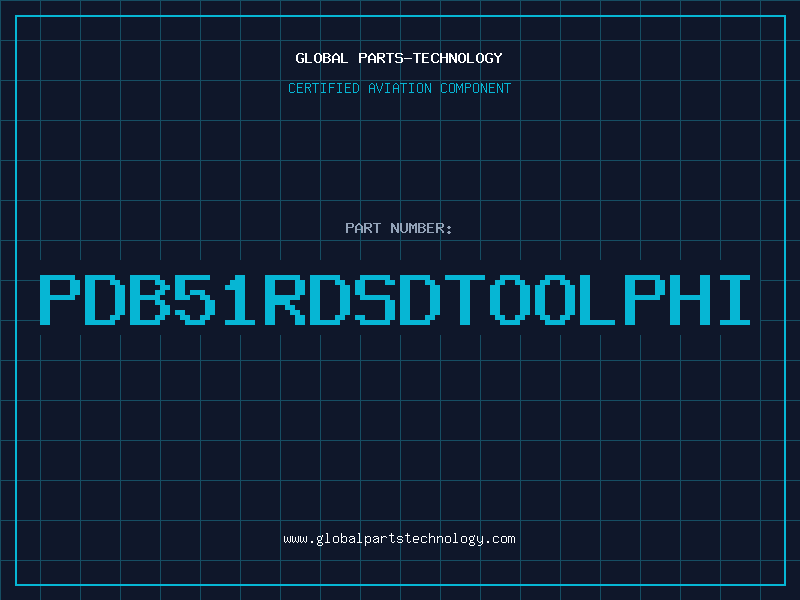Image resolution: width=800 pixels, height=600 pixels.
Task: Click the PART NUMBER: label
Action: coord(399,228)
